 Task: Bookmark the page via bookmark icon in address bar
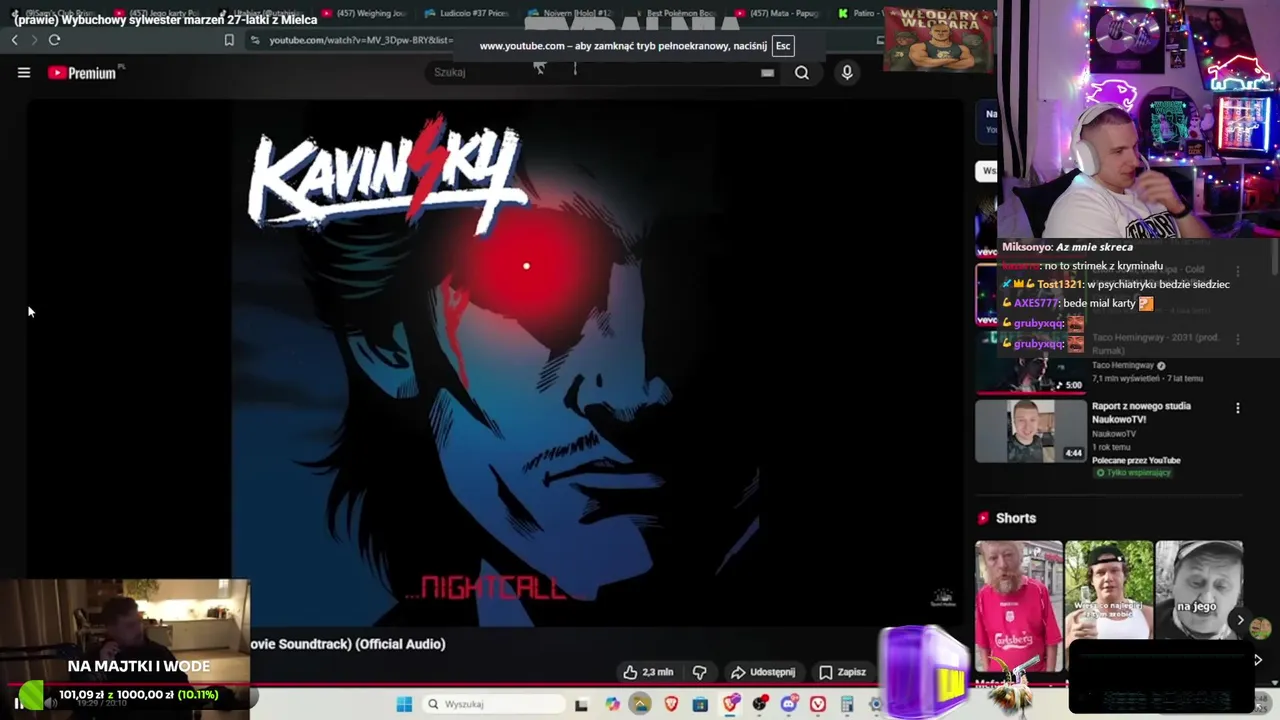click(x=229, y=40)
